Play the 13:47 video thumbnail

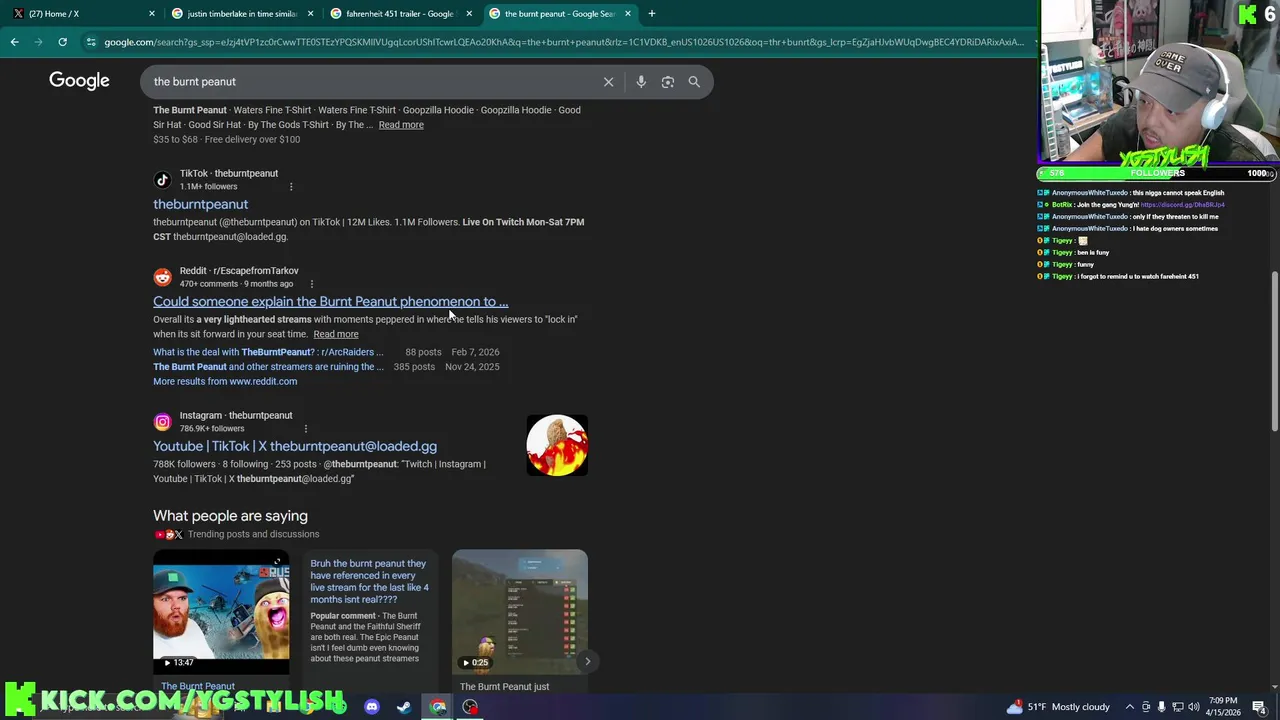pyautogui.click(x=221, y=611)
